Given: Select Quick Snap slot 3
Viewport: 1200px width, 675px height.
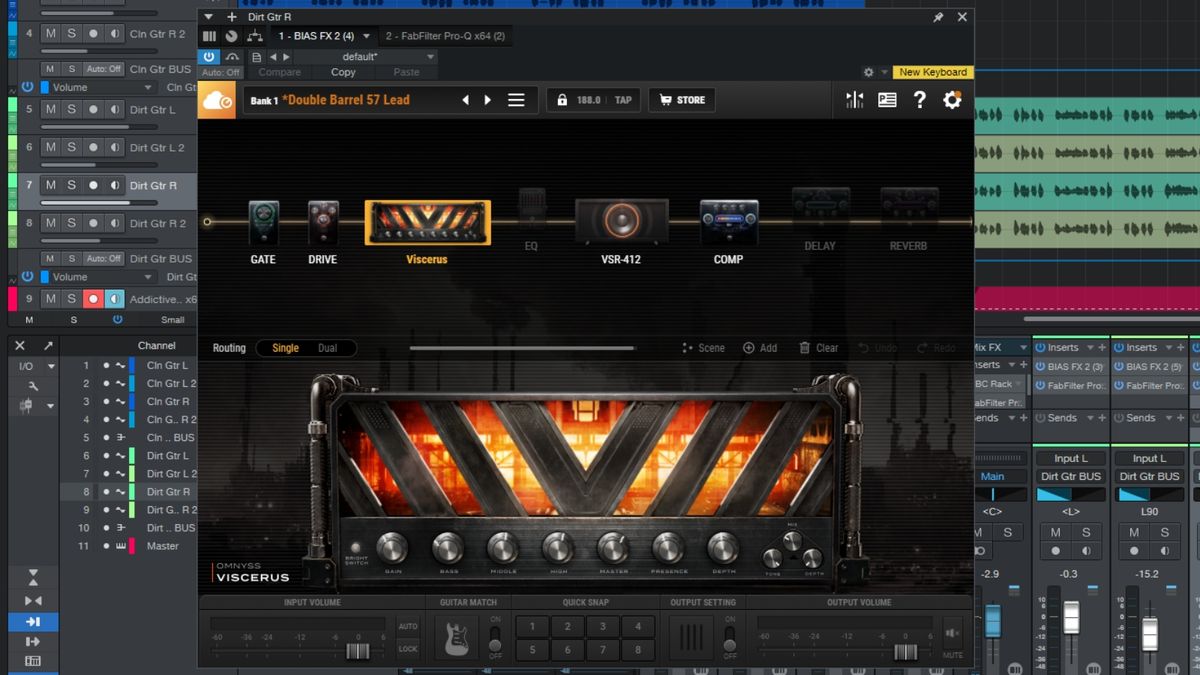Looking at the screenshot, I should (x=603, y=627).
